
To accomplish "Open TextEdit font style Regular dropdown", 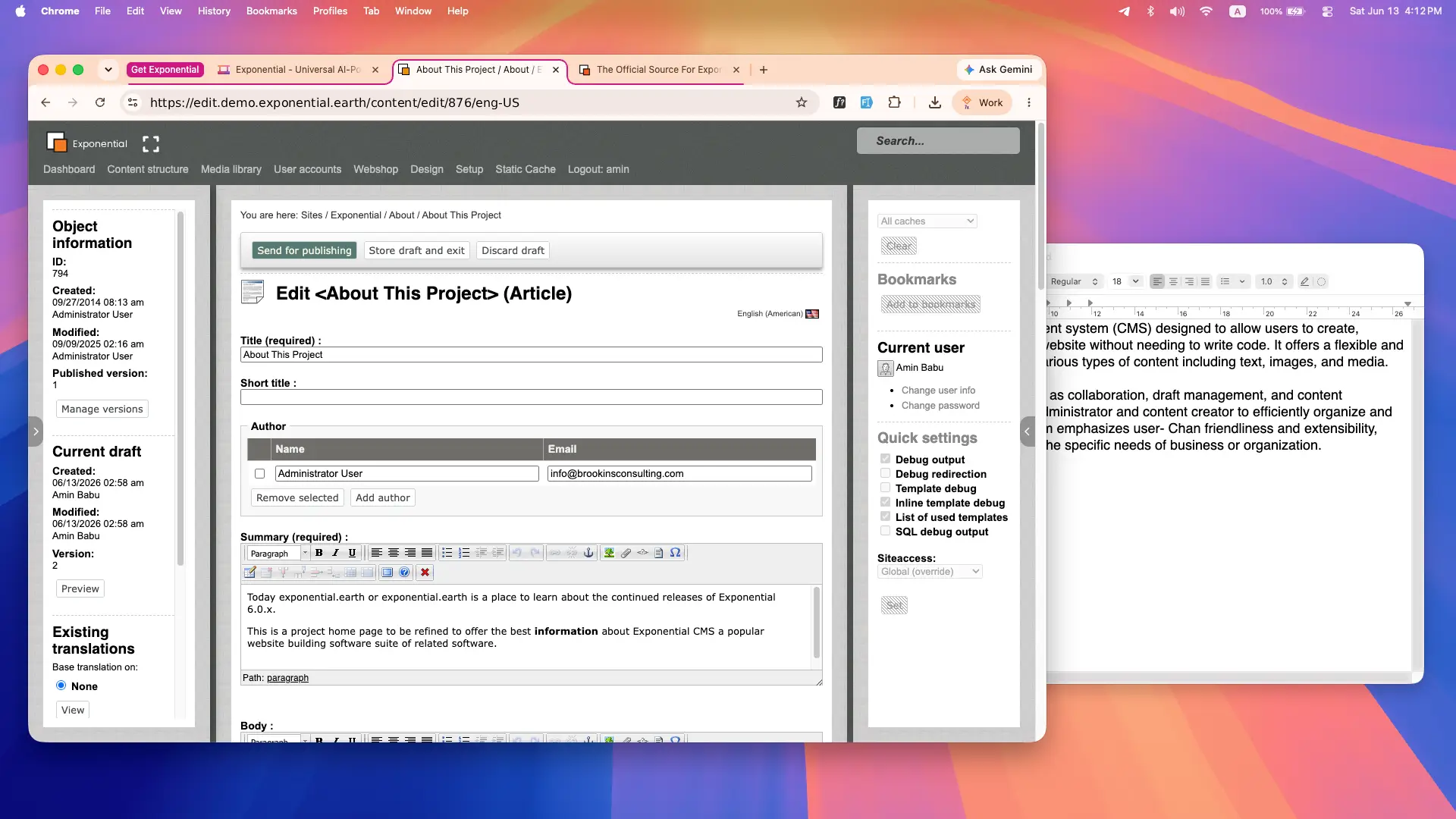I will click(x=1073, y=281).
